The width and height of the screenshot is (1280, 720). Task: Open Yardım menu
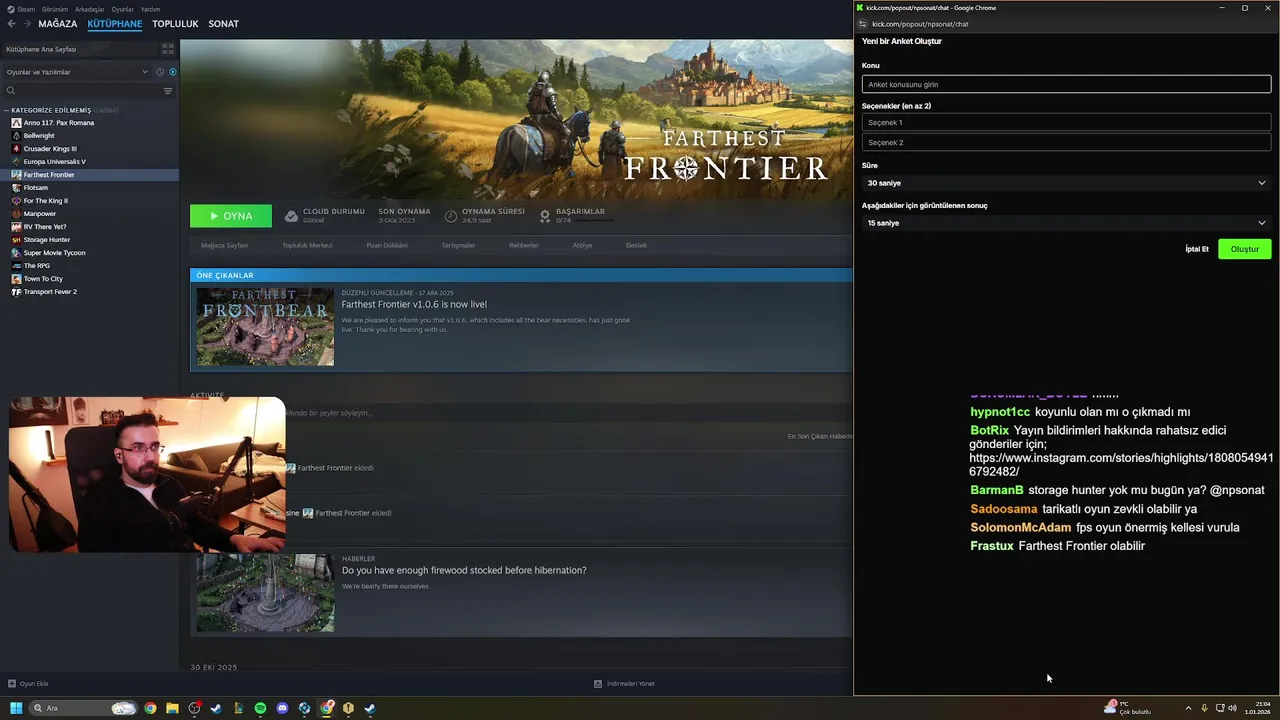pyautogui.click(x=150, y=9)
